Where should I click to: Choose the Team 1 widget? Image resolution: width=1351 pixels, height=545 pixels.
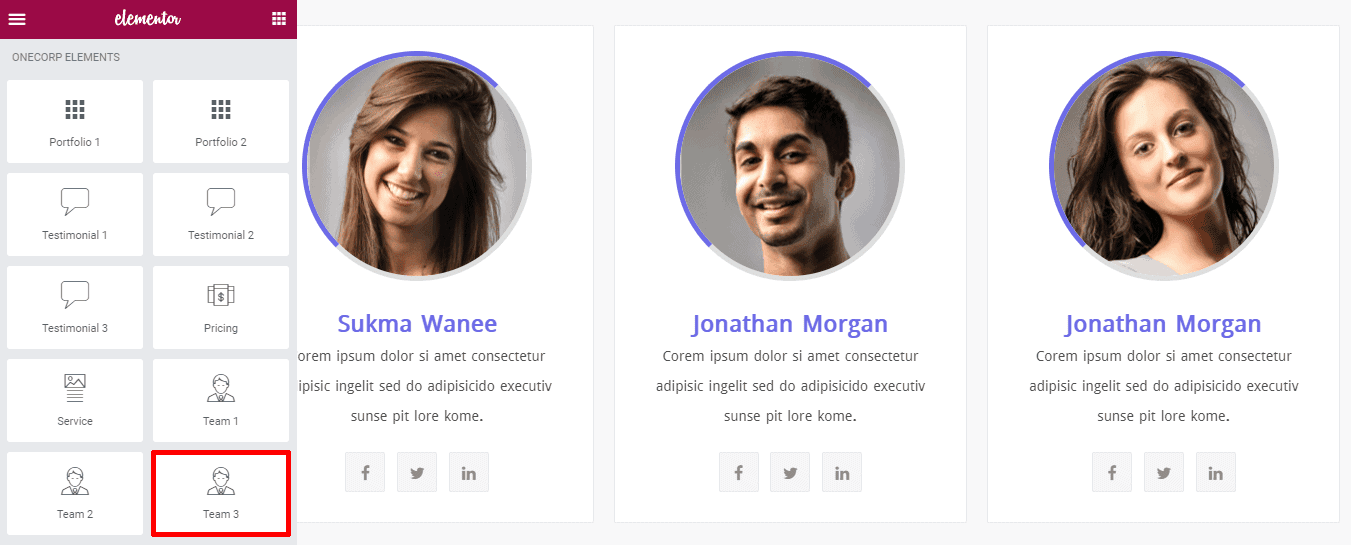point(221,400)
